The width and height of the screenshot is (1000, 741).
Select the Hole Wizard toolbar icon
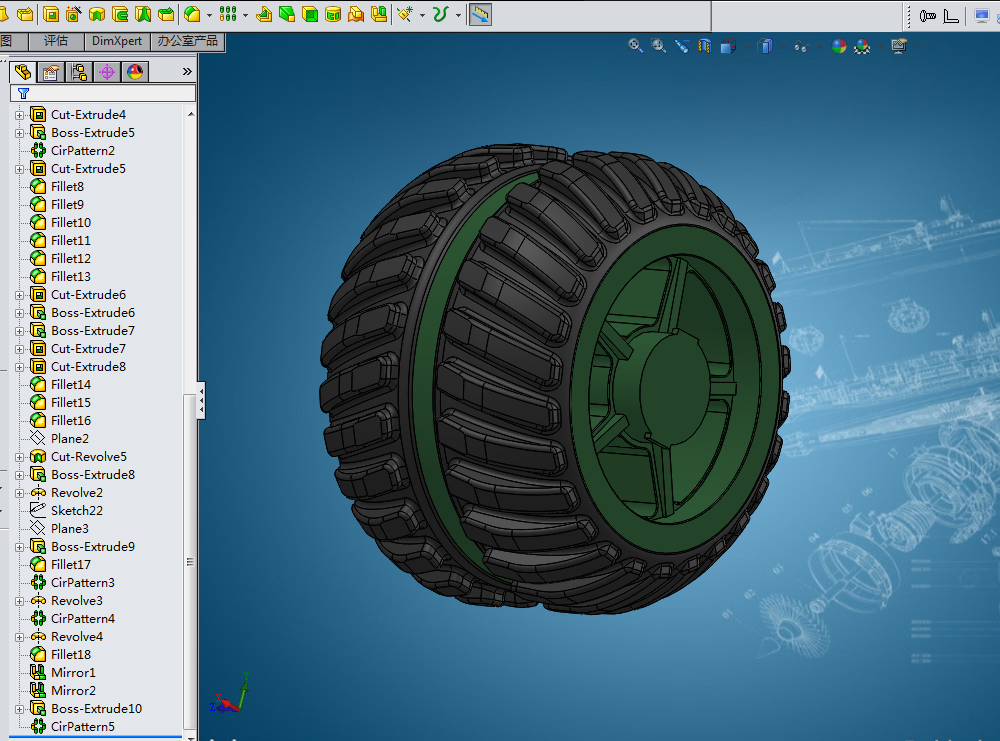pos(74,14)
